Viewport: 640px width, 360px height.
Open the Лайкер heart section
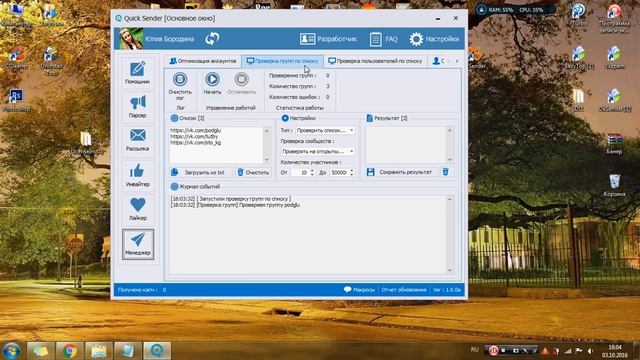[138, 209]
